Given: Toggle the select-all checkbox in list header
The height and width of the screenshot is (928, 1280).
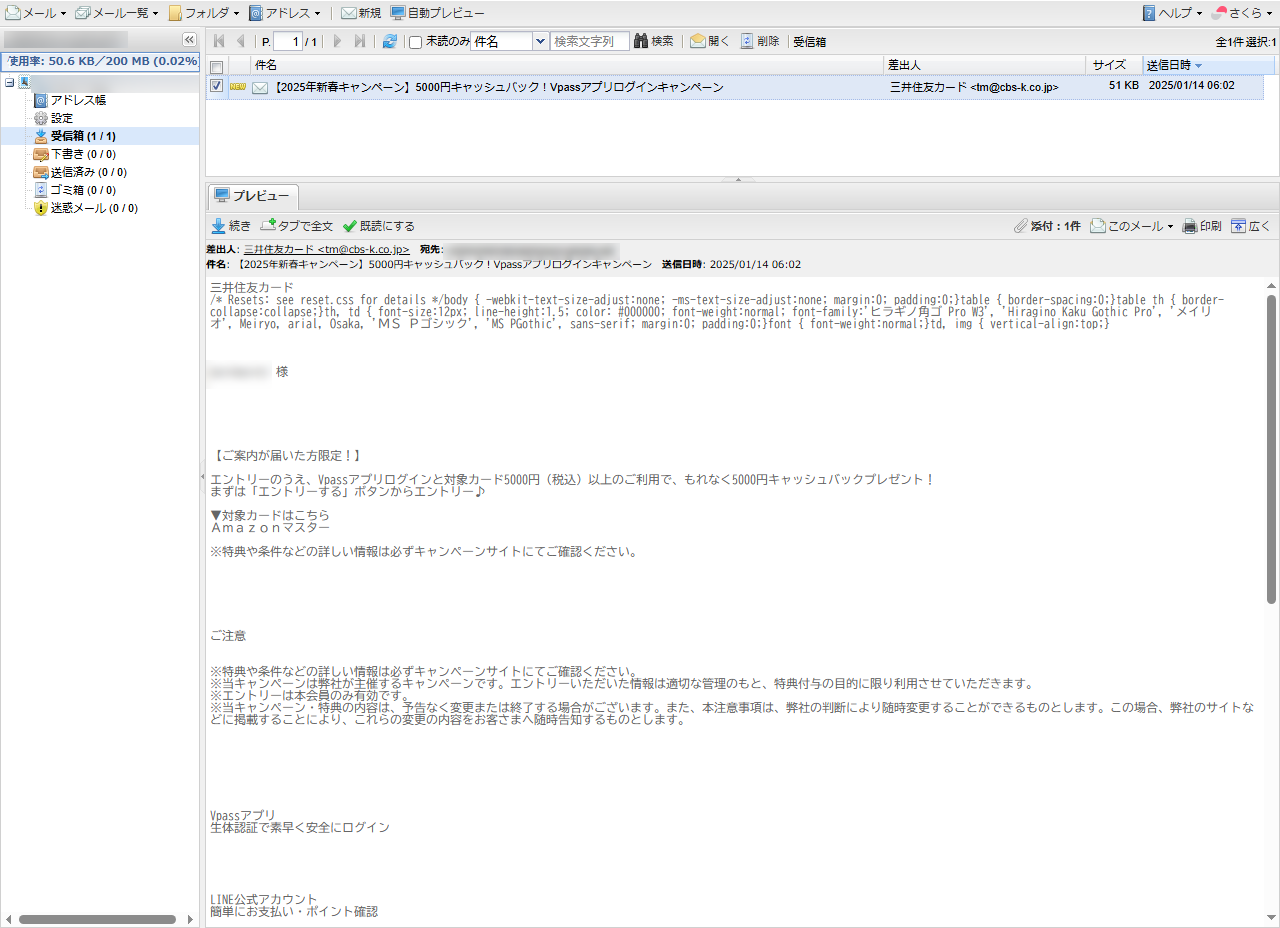Looking at the screenshot, I should pos(216,65).
